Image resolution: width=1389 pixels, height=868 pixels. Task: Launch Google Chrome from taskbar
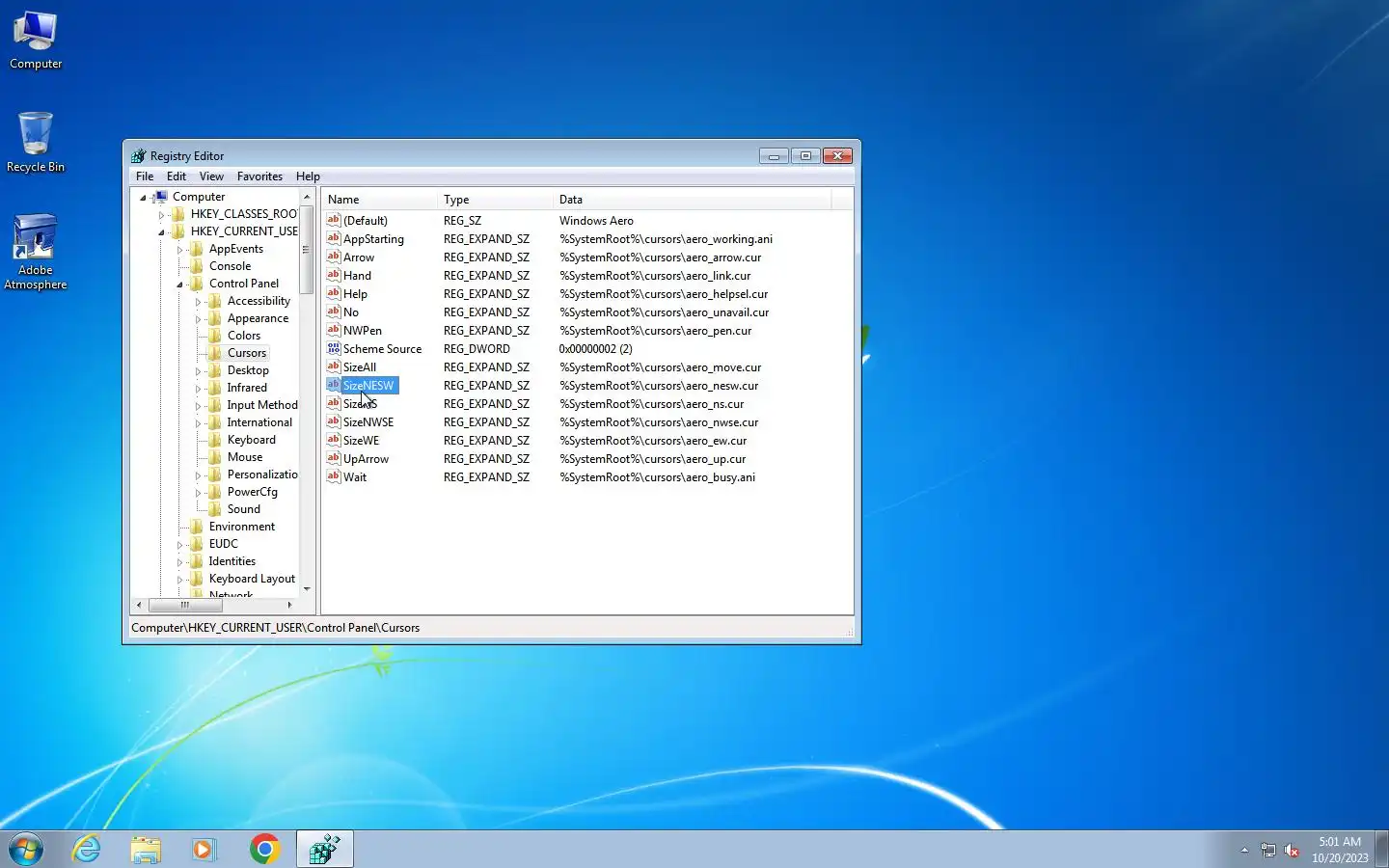(x=264, y=849)
